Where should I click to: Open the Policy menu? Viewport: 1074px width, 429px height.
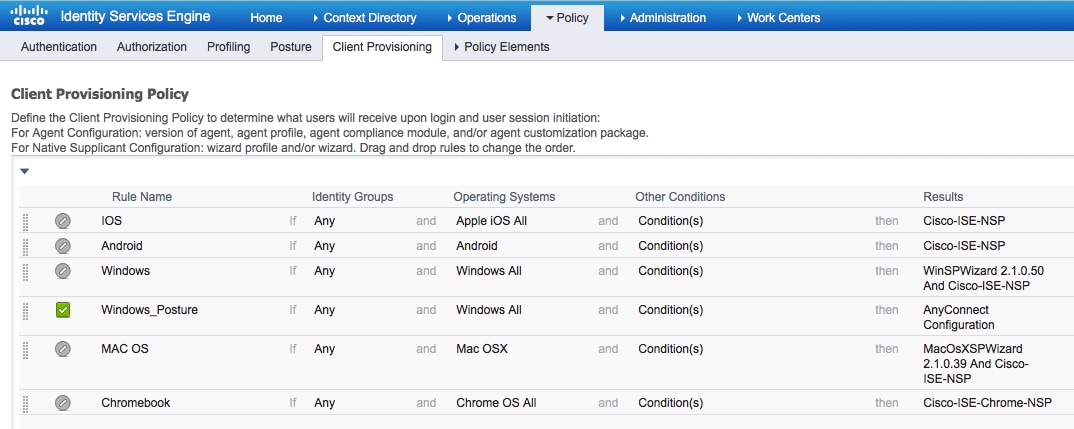pyautogui.click(x=567, y=18)
